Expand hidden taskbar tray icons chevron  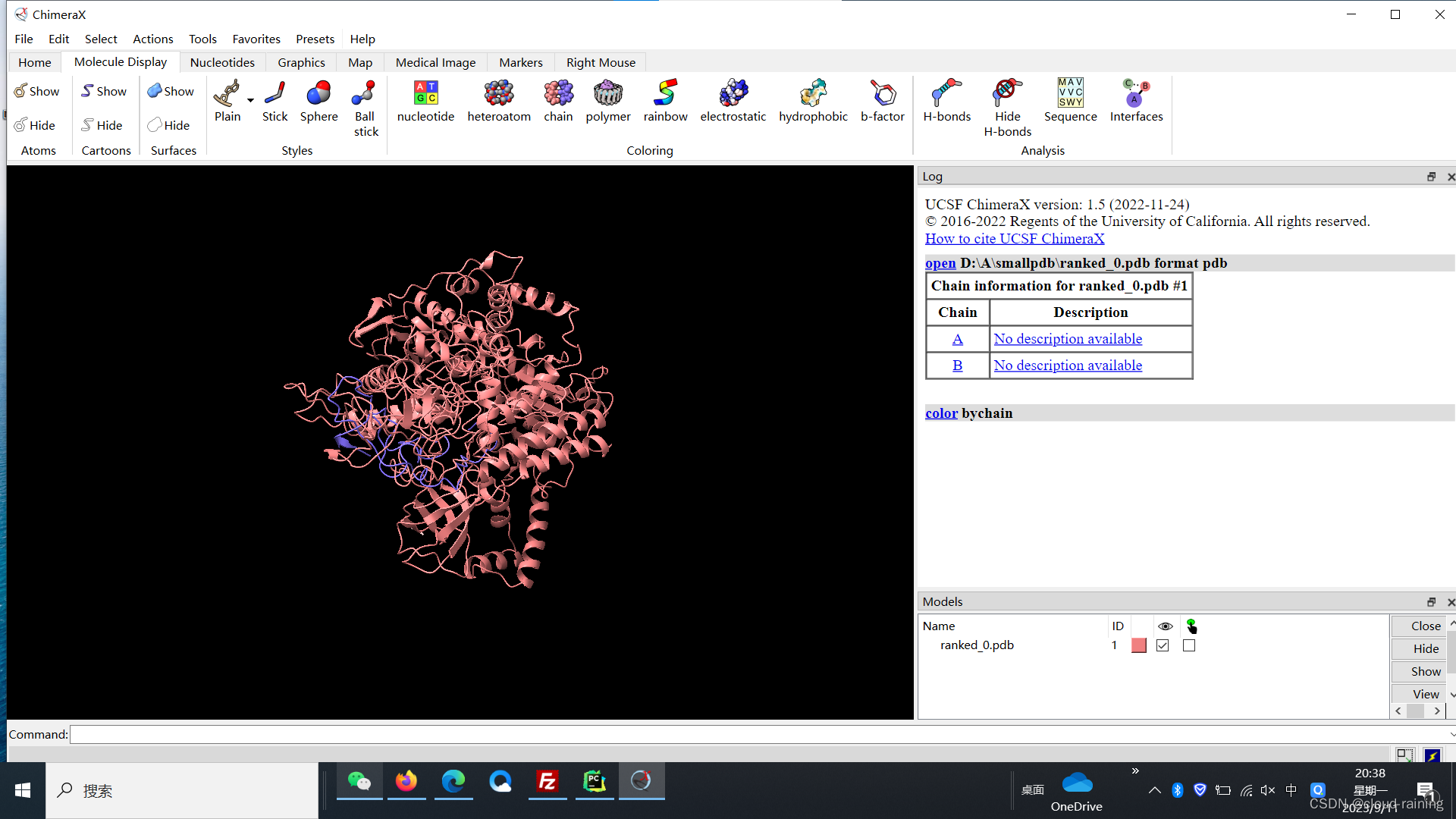[x=1154, y=790]
